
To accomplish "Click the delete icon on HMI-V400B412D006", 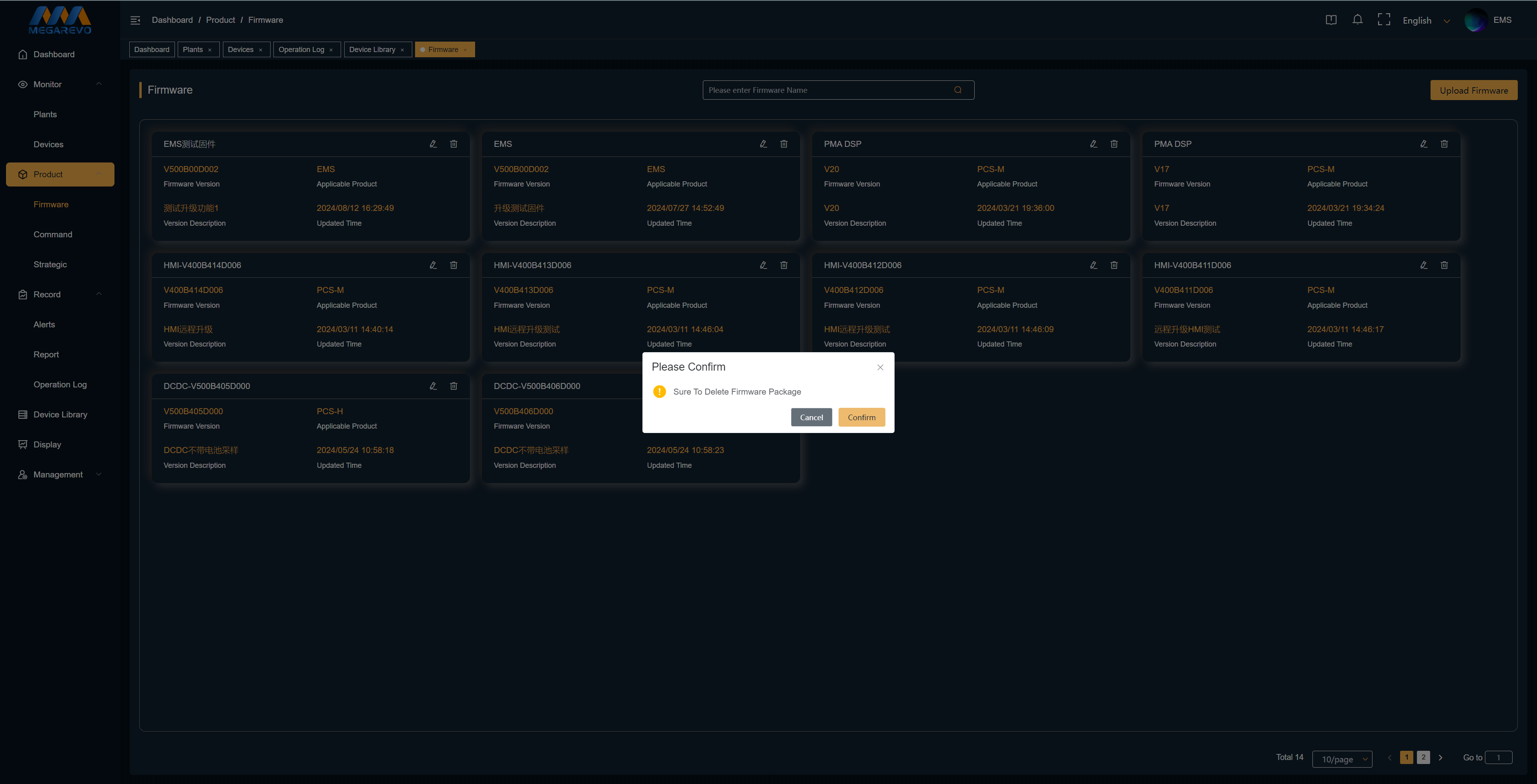I will point(1114,265).
